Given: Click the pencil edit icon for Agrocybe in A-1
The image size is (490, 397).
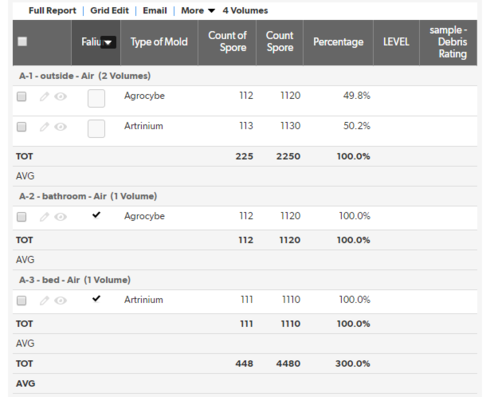Looking at the screenshot, I should 44,97.
